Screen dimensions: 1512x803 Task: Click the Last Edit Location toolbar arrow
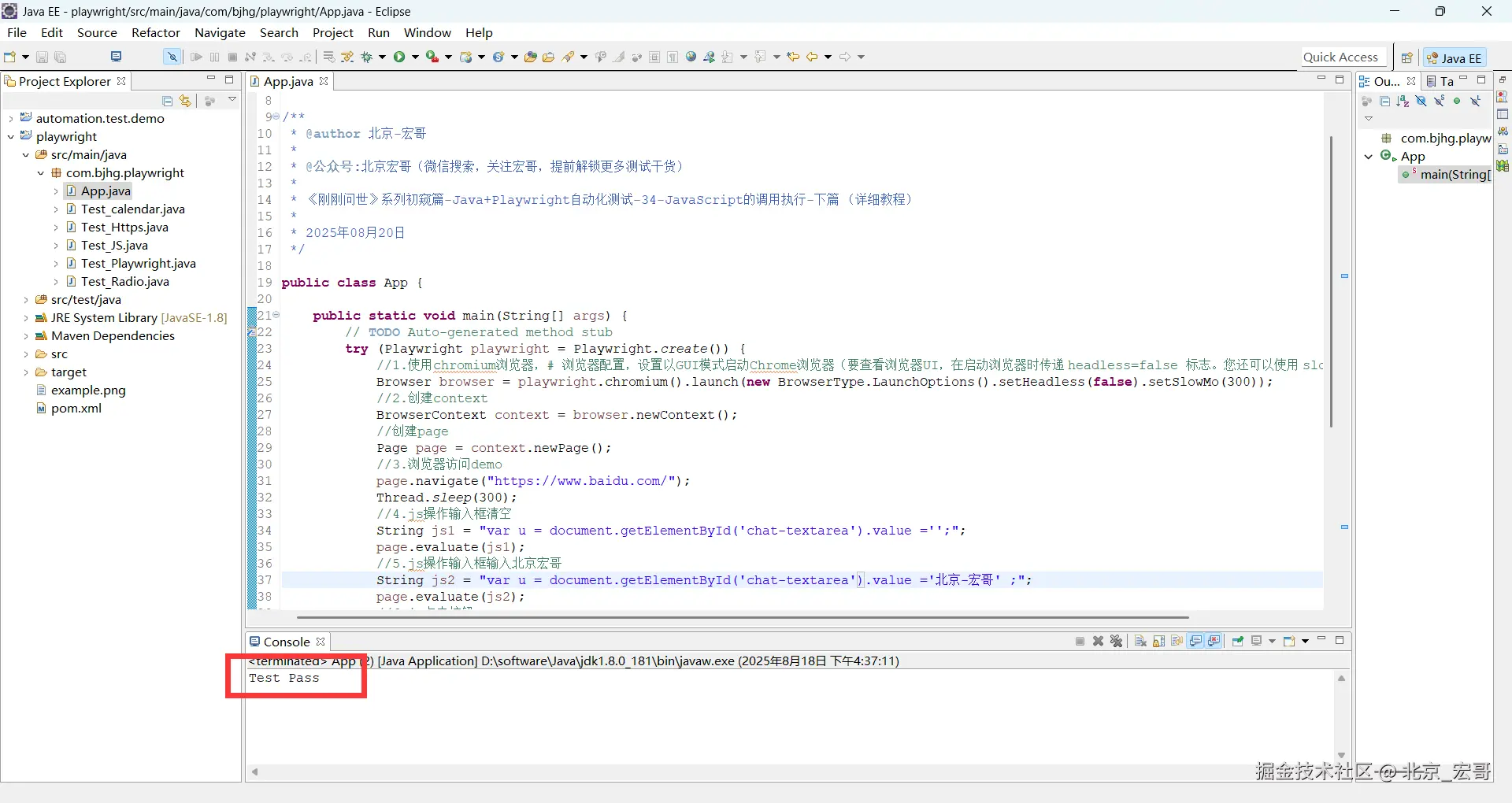tap(794, 57)
